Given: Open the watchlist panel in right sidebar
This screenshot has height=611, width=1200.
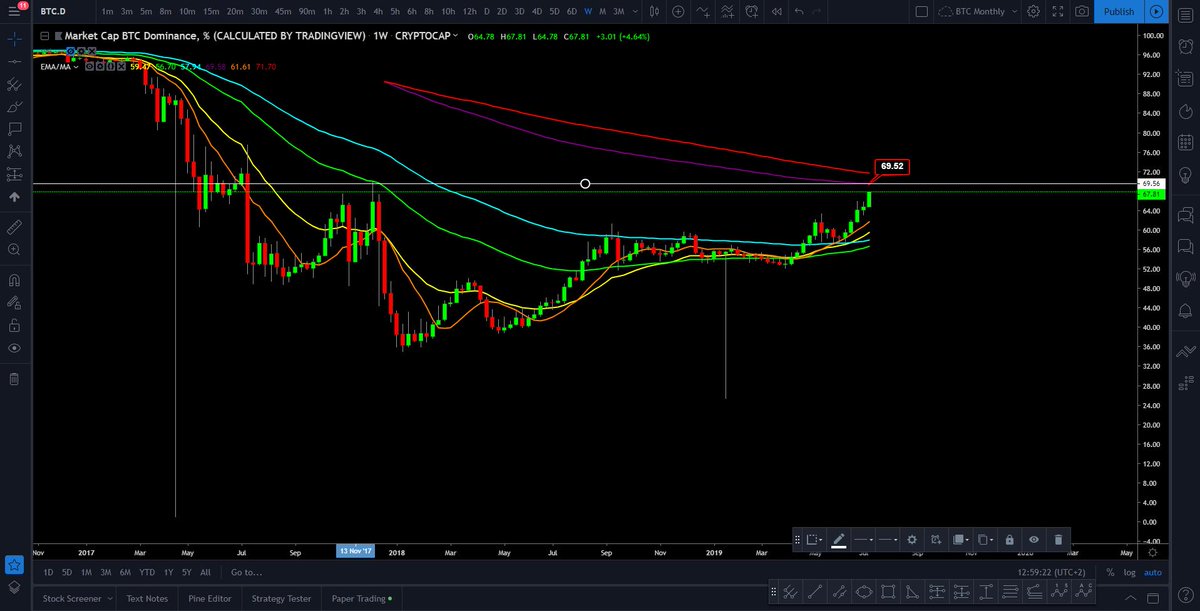Looking at the screenshot, I should click(x=1186, y=13).
